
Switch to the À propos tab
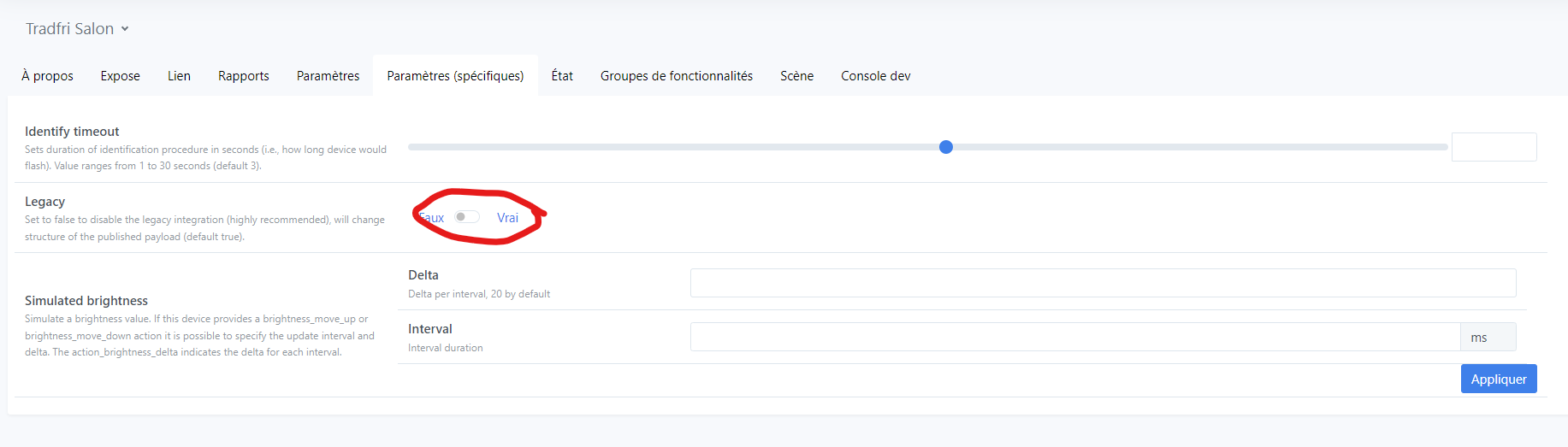pos(48,76)
